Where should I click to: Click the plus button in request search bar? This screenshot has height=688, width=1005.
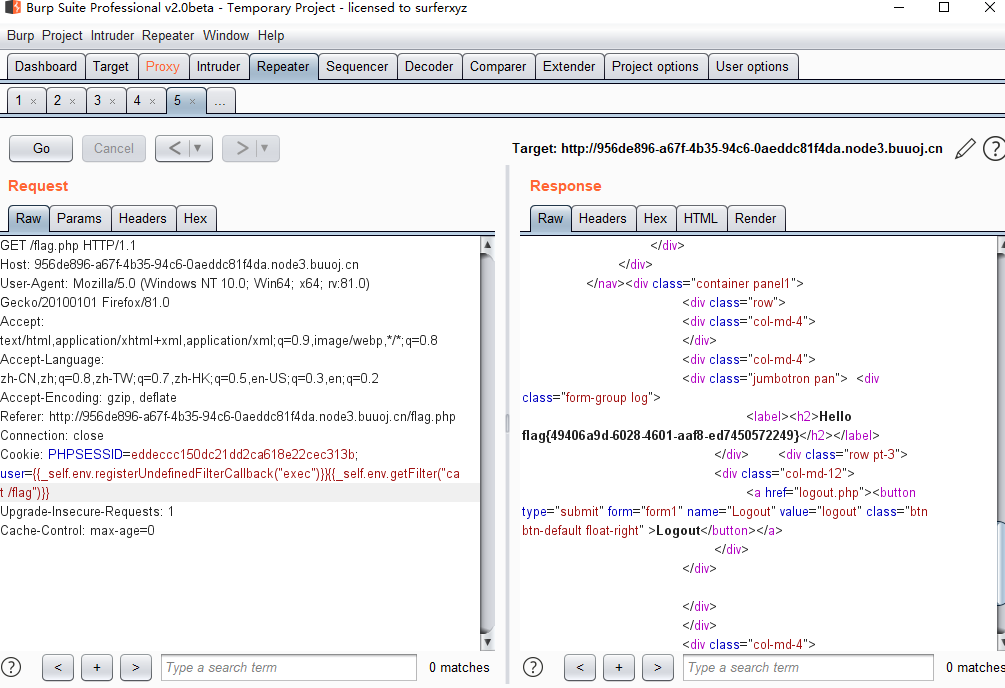click(97, 667)
